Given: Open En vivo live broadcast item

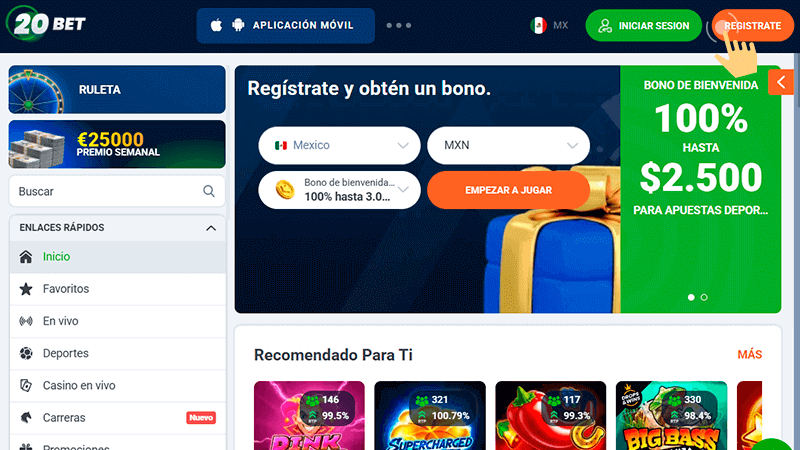Looking at the screenshot, I should (117, 321).
